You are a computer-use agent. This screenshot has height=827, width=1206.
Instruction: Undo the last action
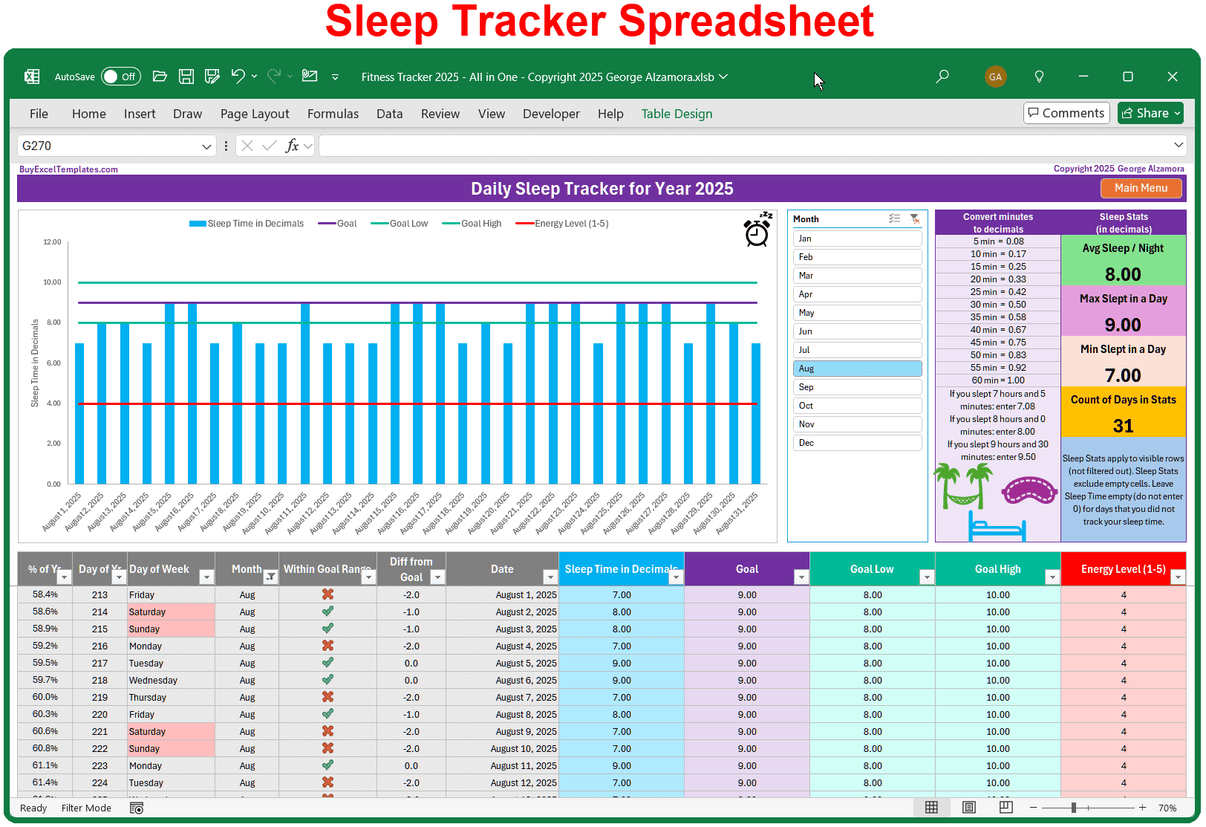pyautogui.click(x=237, y=76)
